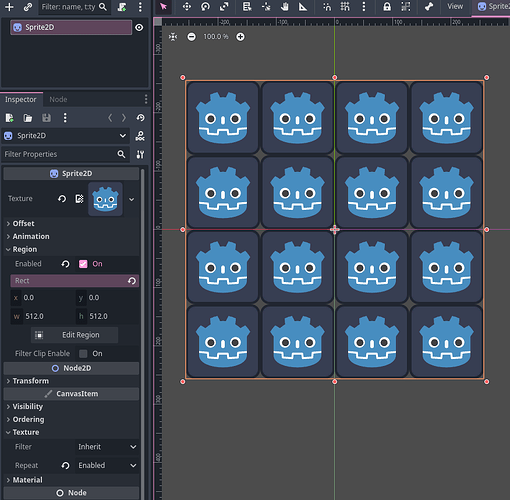Disable the Region Enabled checkbox

click(x=83, y=264)
